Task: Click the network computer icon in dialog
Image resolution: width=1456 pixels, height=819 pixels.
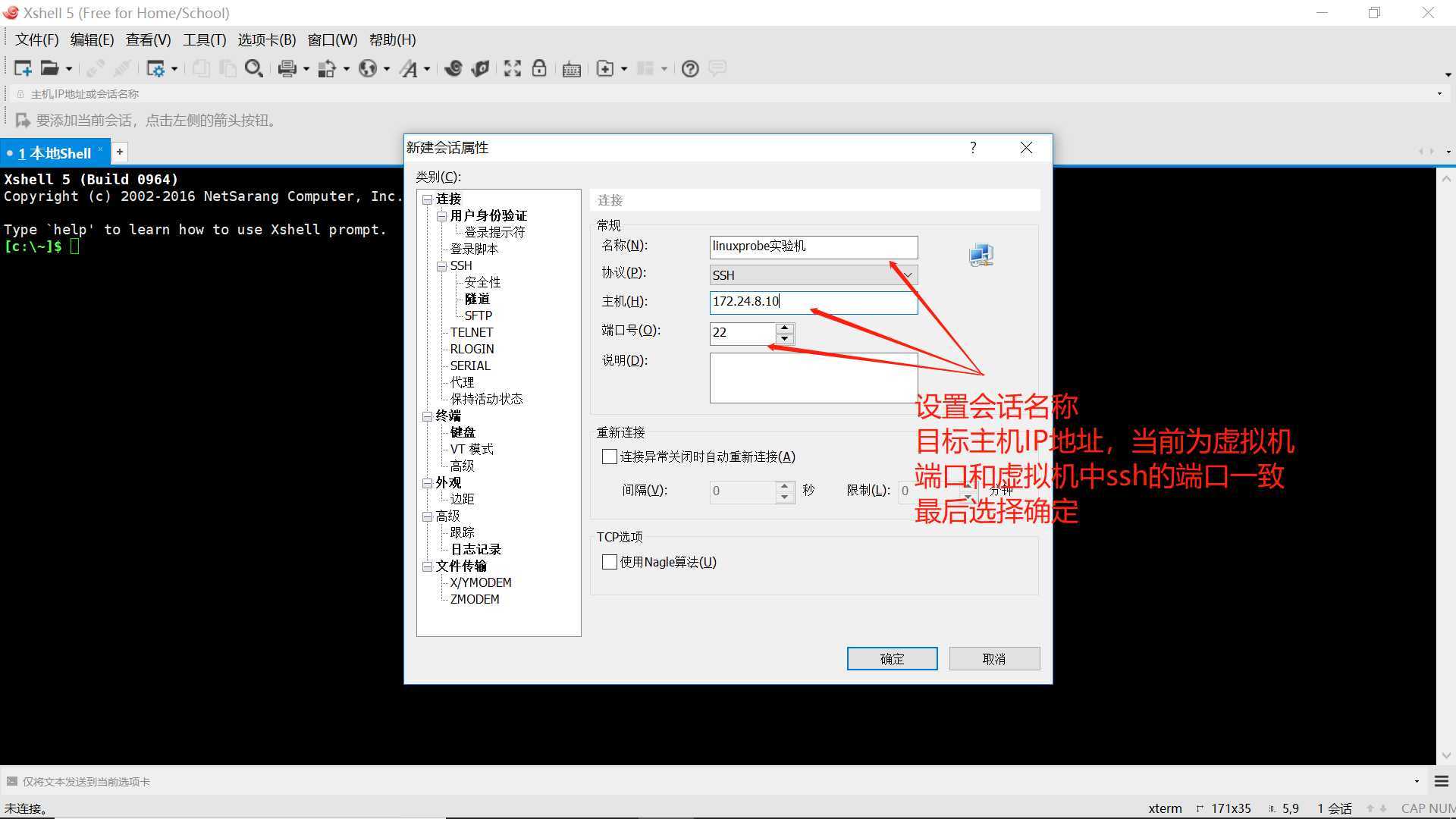Action: (x=981, y=255)
